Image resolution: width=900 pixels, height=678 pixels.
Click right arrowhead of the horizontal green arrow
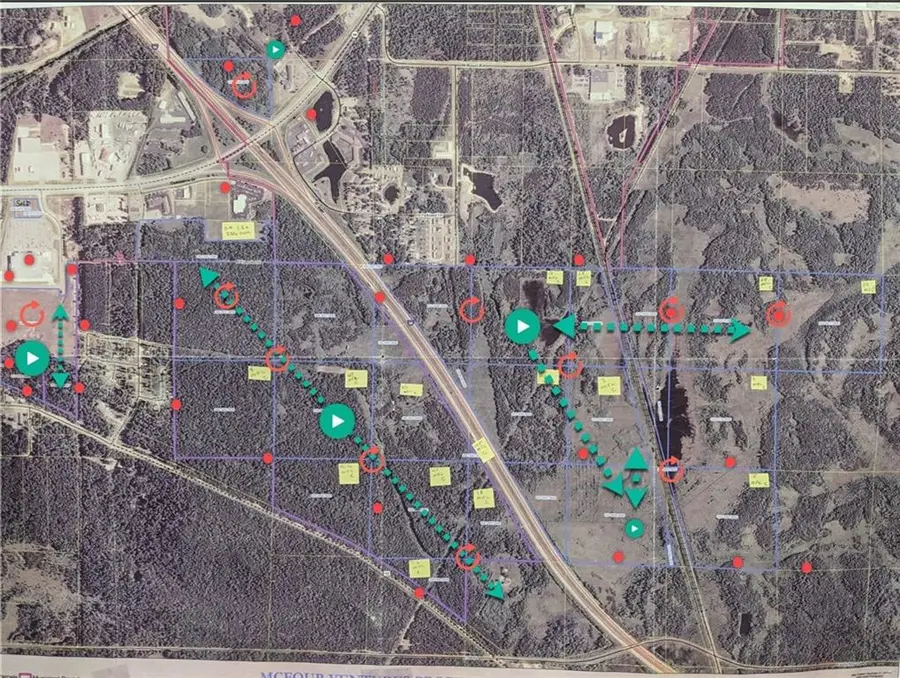[740, 330]
